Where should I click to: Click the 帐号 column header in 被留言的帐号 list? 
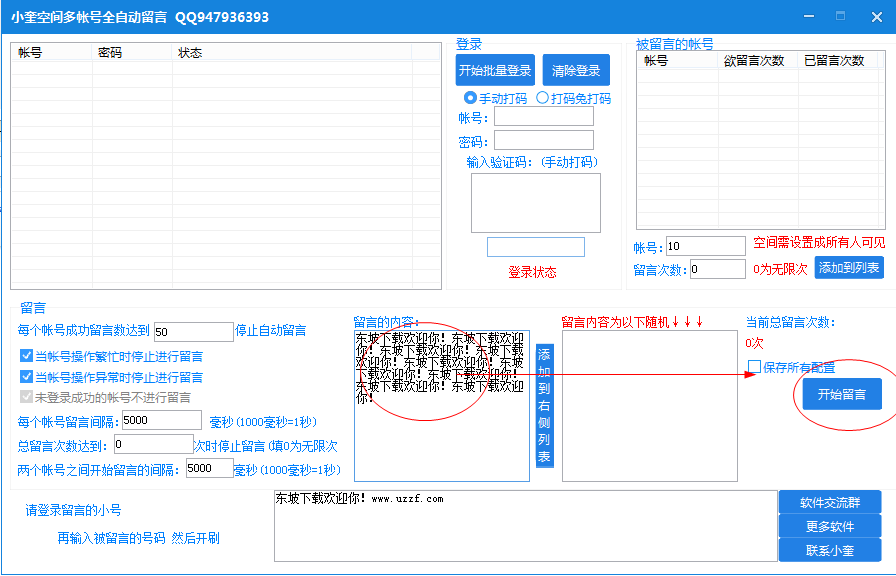(677, 61)
